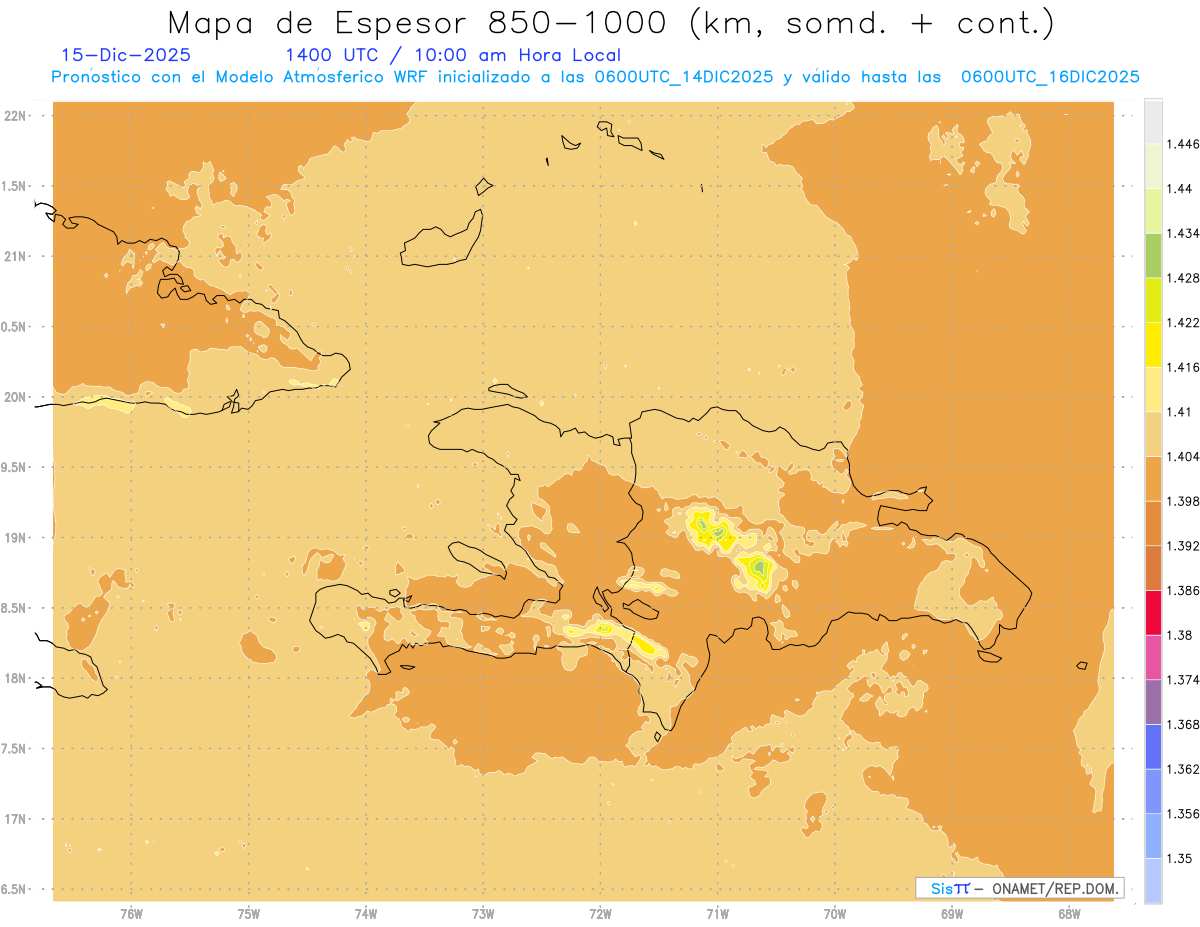Viewport: 1200px width, 927px height.
Task: Click the 18N latitude label
Action: [x=16, y=679]
